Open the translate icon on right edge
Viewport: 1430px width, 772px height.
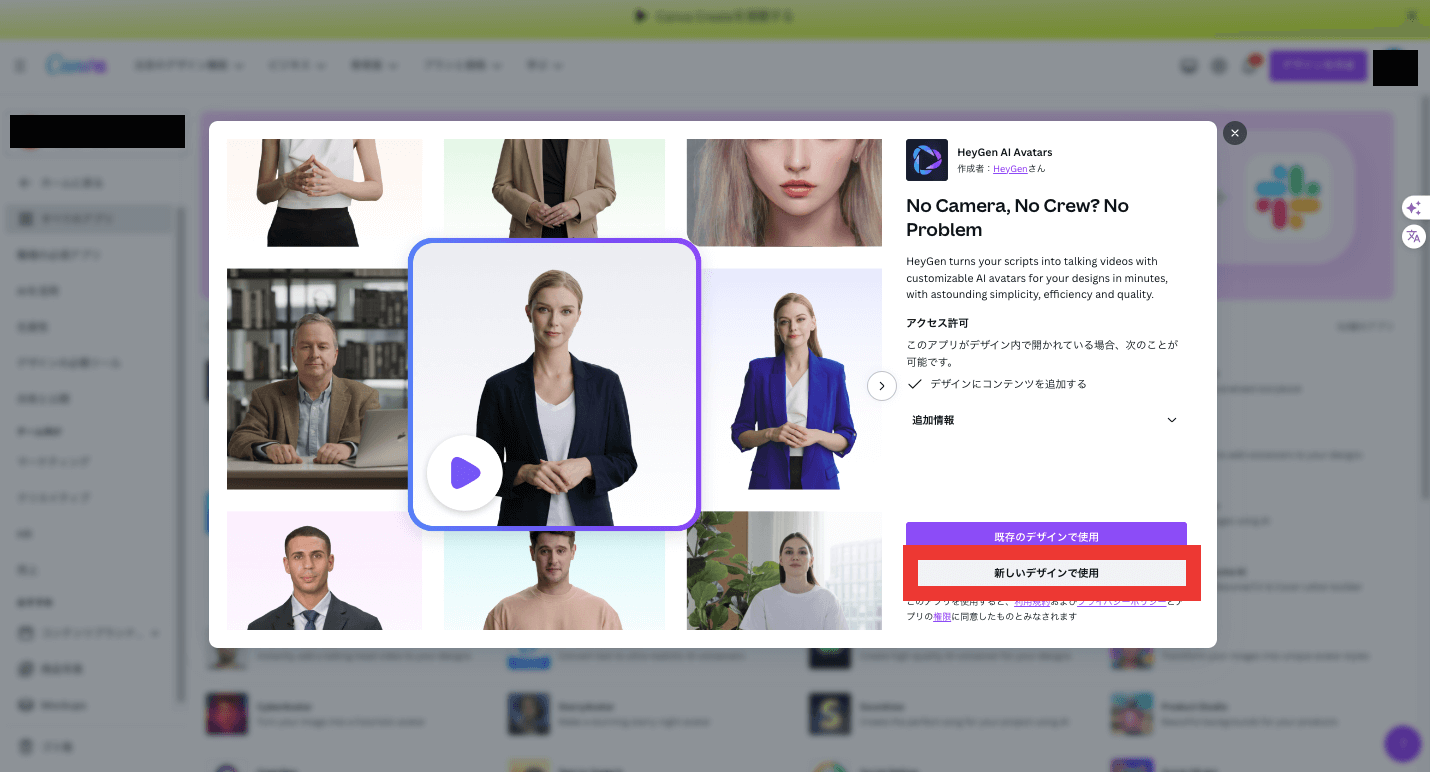coord(1413,237)
